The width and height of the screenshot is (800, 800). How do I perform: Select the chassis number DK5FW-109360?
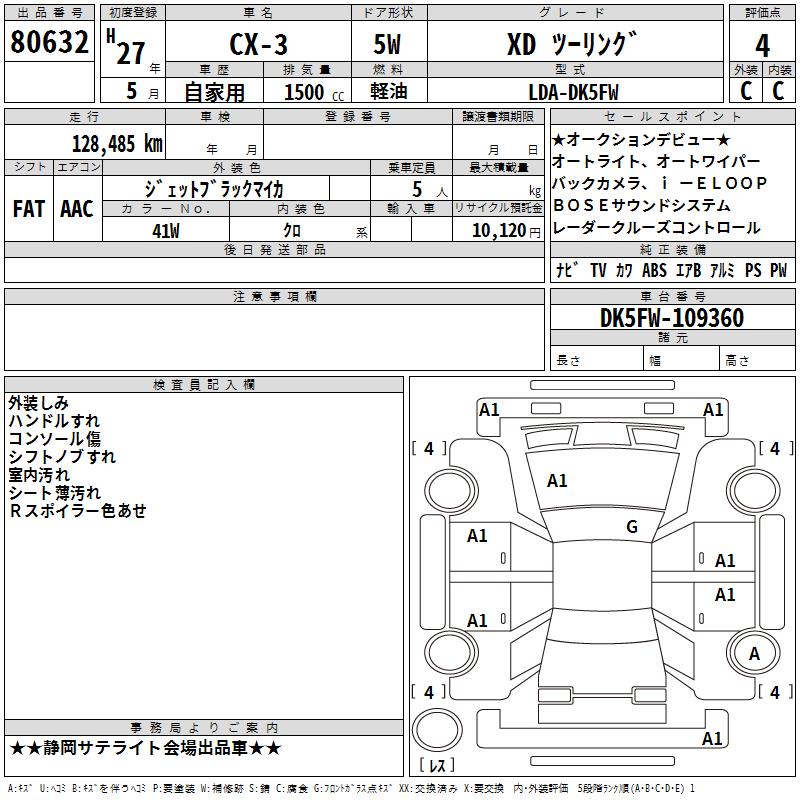coord(672,318)
